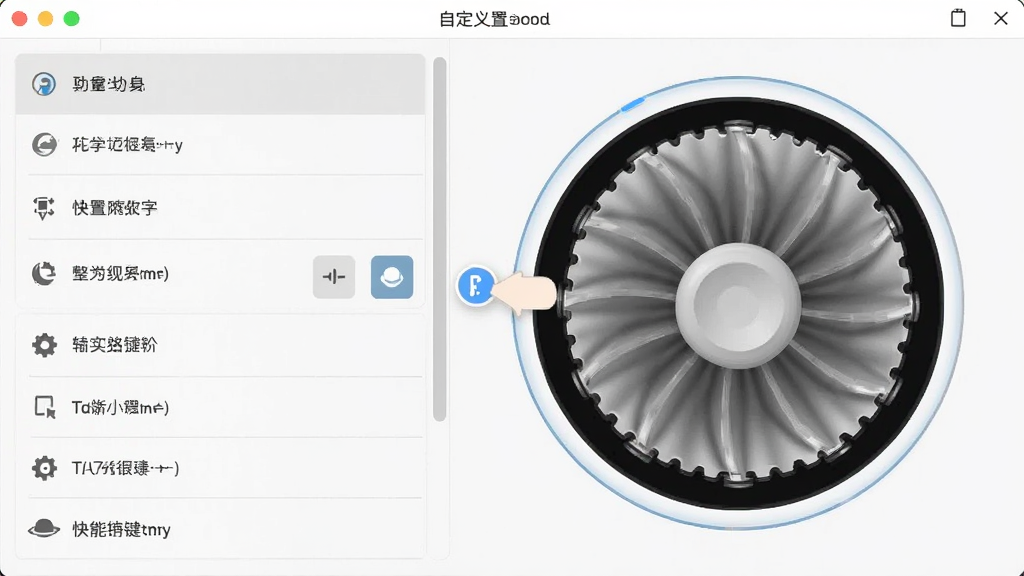The height and width of the screenshot is (576, 1024).
Task: Click the globe icon in the second list row
Action: click(44, 144)
